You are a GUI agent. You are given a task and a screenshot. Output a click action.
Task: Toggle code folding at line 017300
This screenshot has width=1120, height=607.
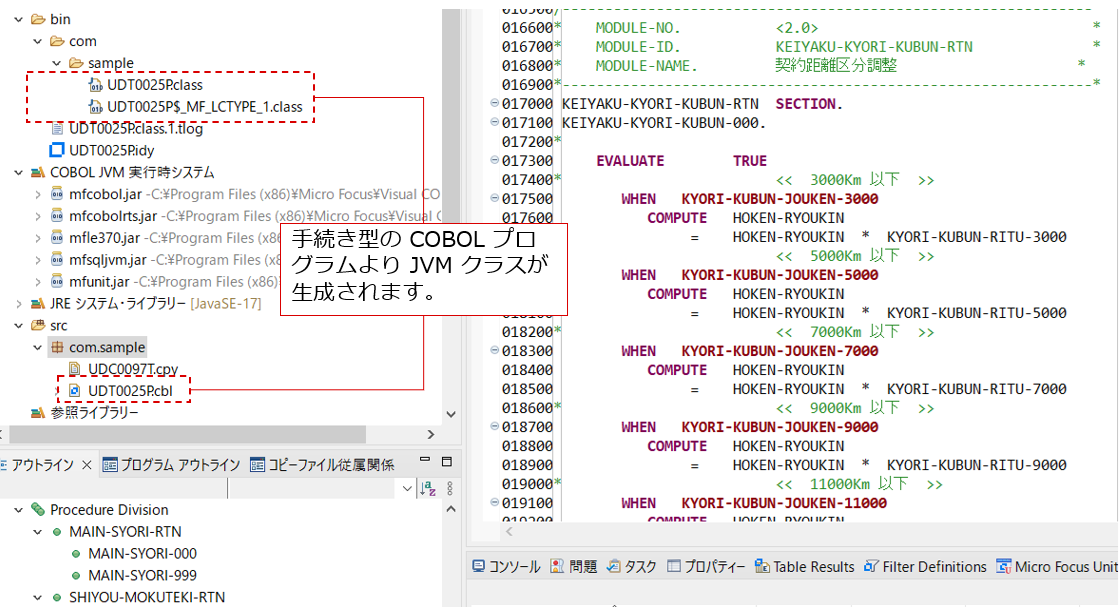[x=494, y=160]
